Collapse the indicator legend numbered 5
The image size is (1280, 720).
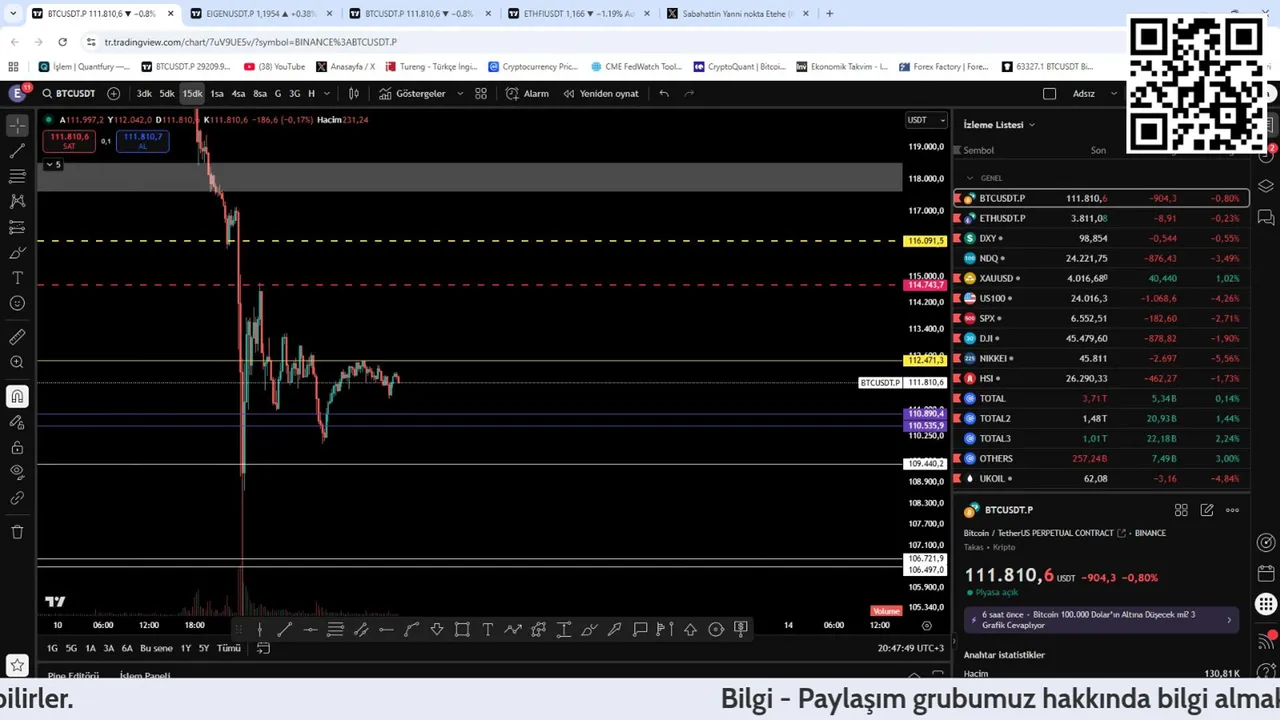pos(52,165)
